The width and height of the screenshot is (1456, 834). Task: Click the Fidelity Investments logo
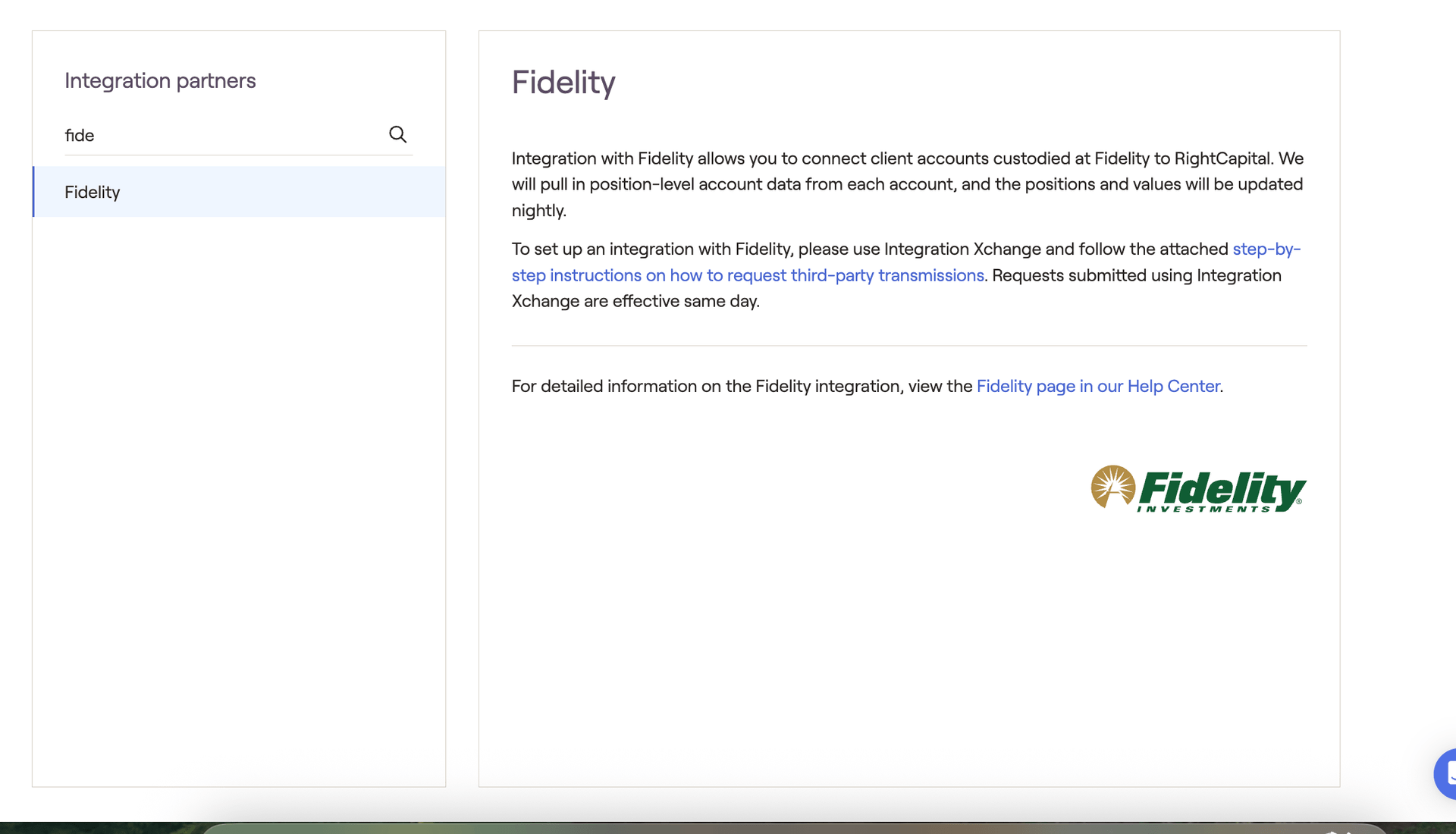(1198, 489)
